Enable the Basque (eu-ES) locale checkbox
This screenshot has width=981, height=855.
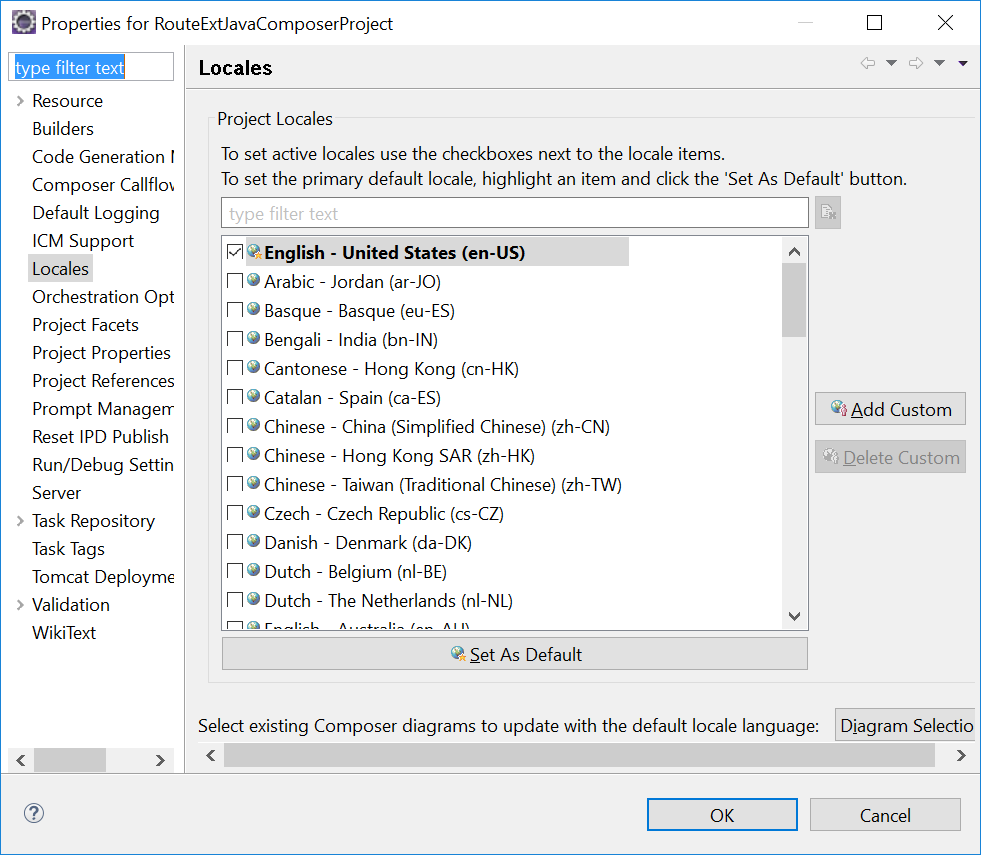pos(235,310)
